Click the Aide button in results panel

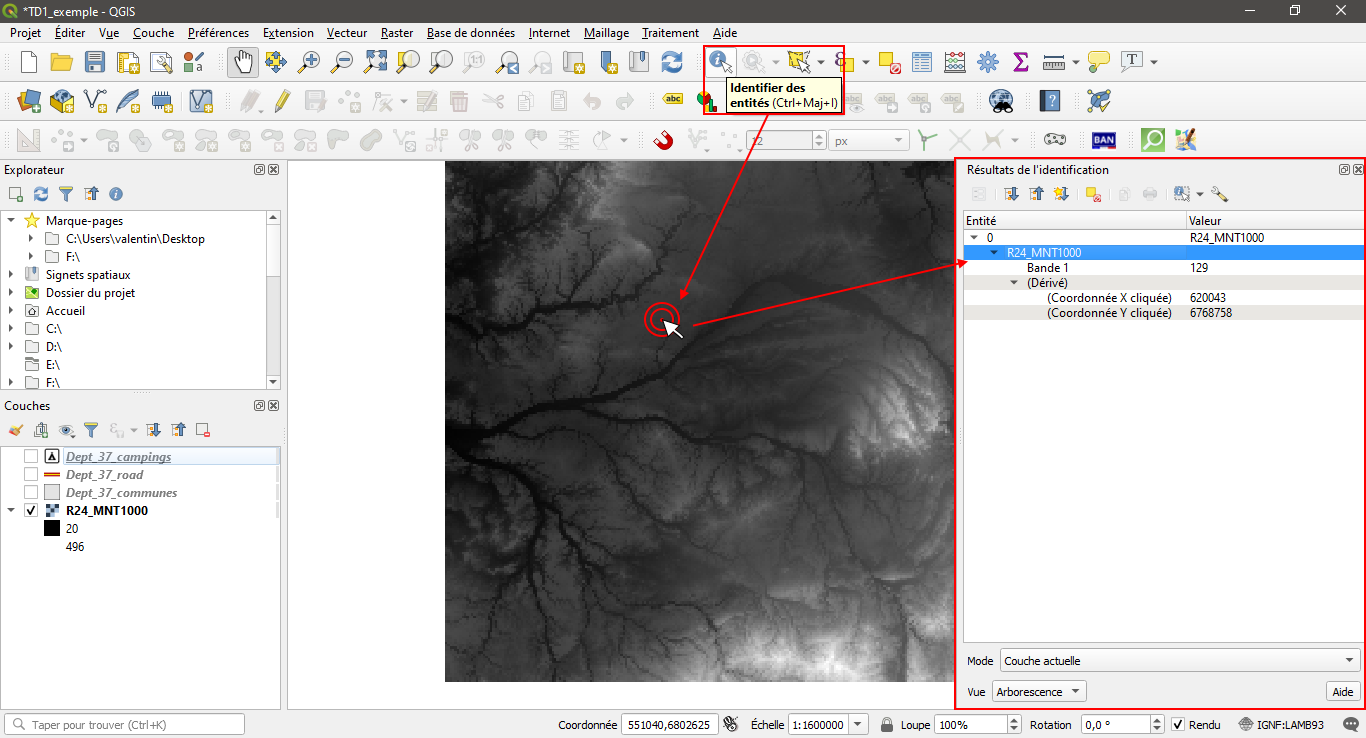click(x=1343, y=692)
